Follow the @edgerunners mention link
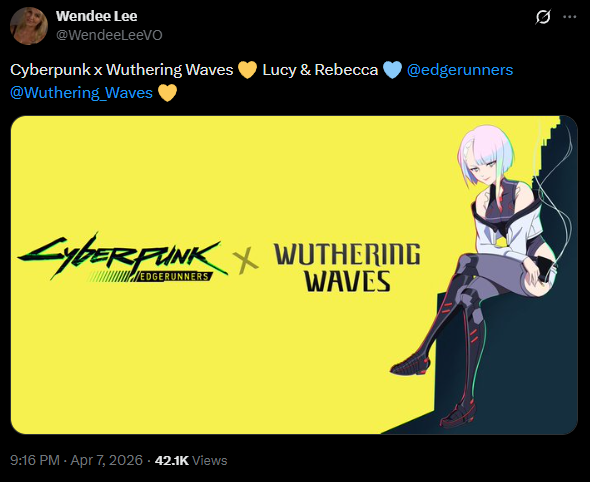Image resolution: width=590 pixels, height=482 pixels. [x=460, y=70]
